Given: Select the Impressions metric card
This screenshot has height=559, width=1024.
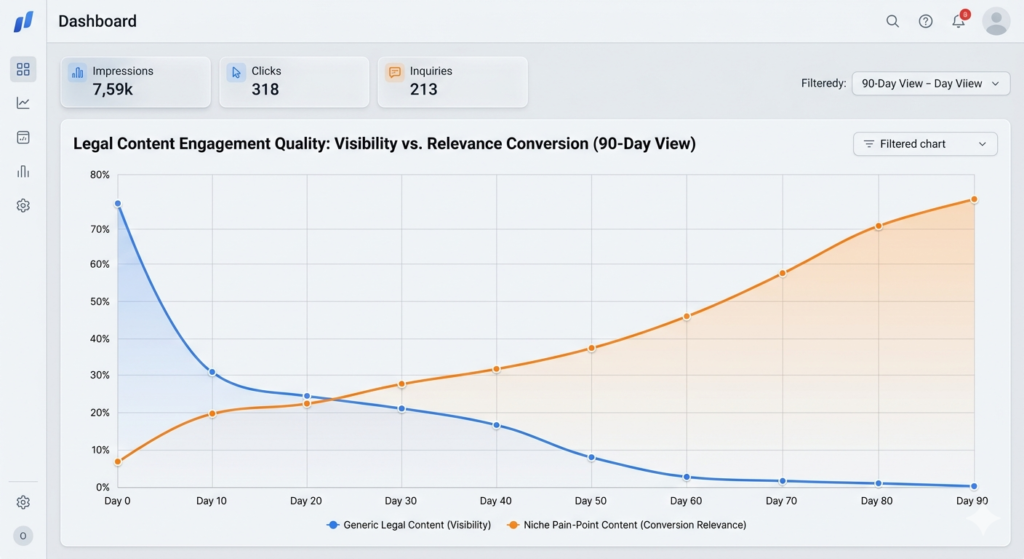Looking at the screenshot, I should coord(136,82).
